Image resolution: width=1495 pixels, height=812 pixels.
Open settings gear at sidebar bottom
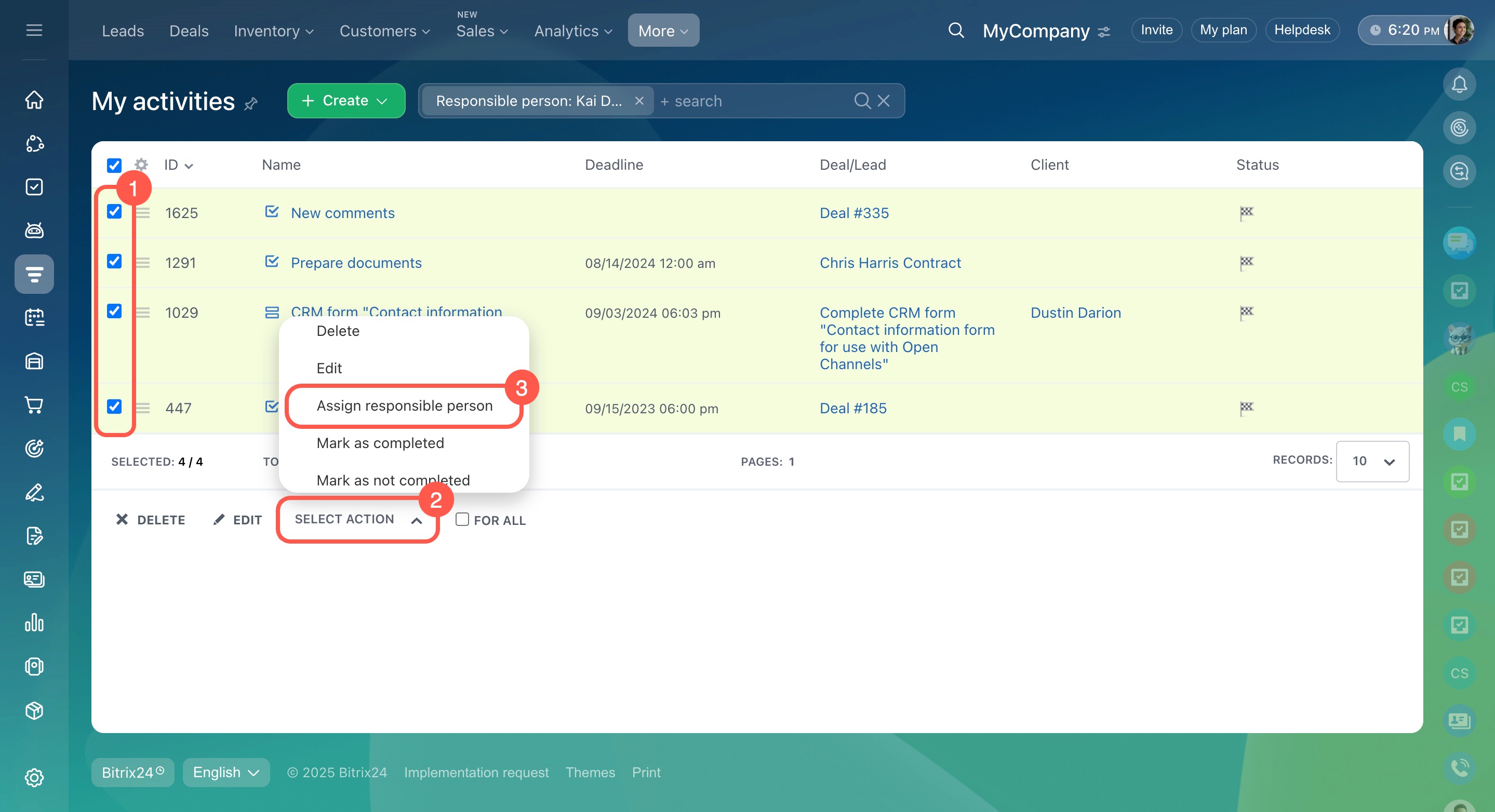coord(34,777)
